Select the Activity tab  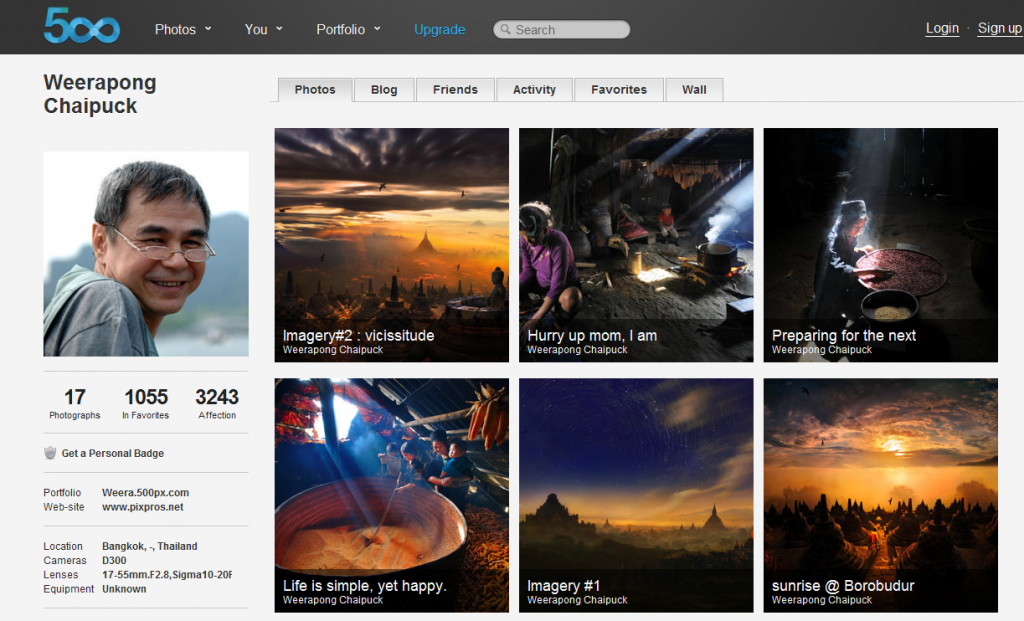point(534,90)
